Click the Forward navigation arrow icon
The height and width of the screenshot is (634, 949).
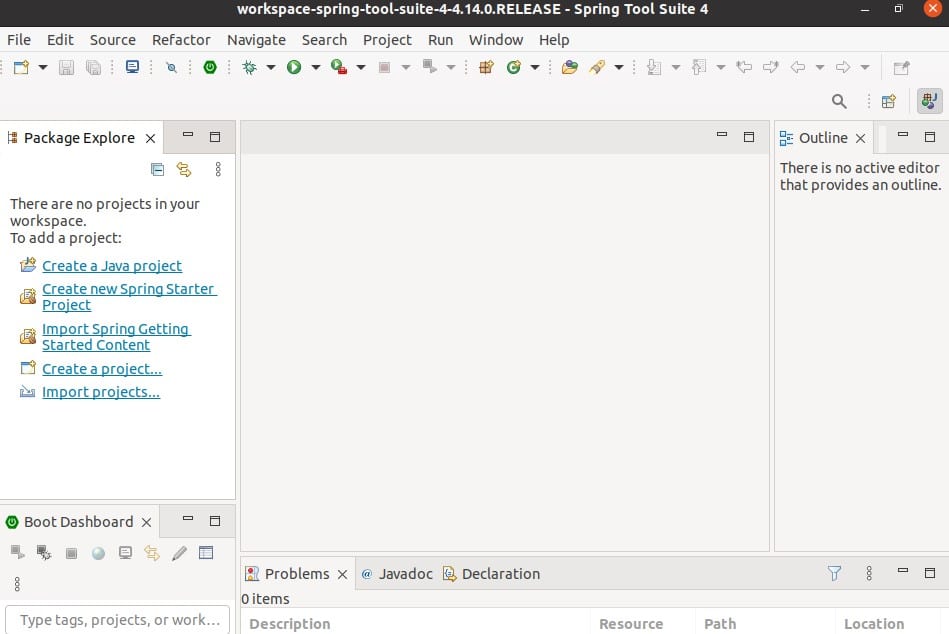pos(842,67)
